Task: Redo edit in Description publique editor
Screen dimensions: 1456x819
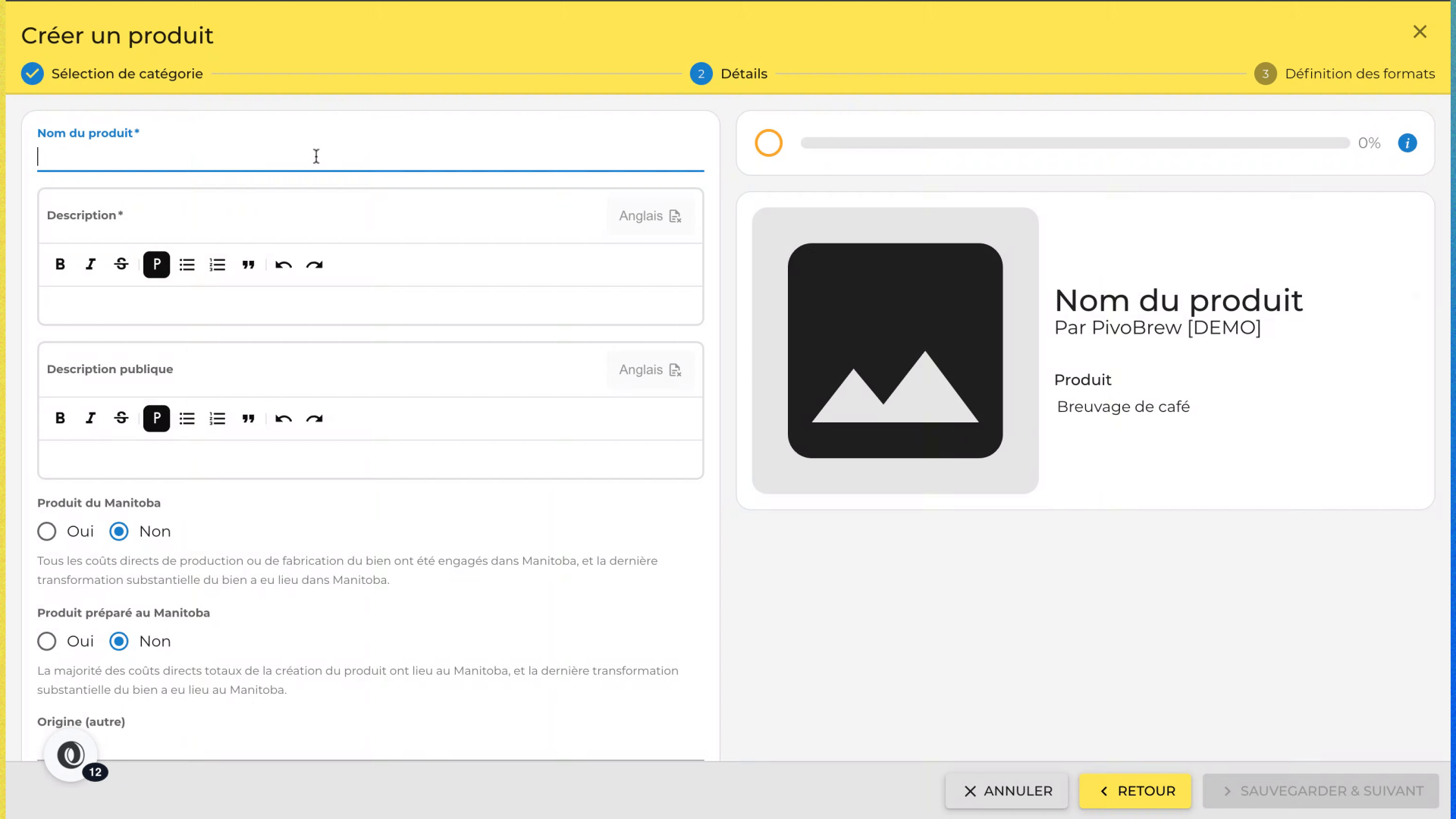Action: pos(315,419)
